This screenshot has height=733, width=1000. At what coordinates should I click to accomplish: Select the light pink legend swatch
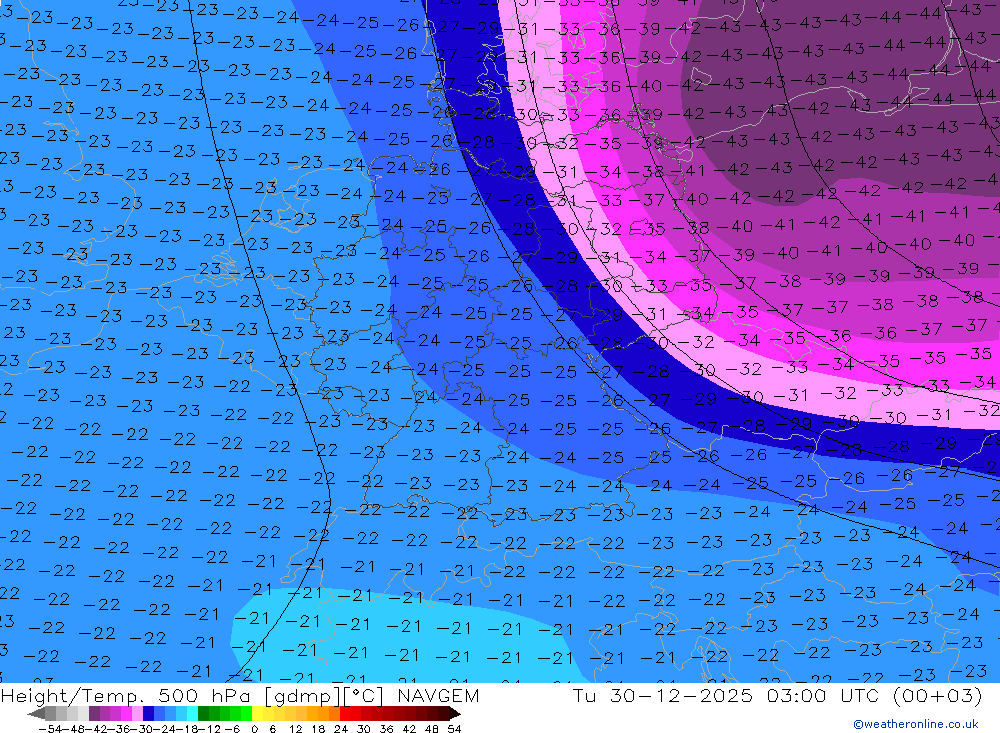[137, 713]
